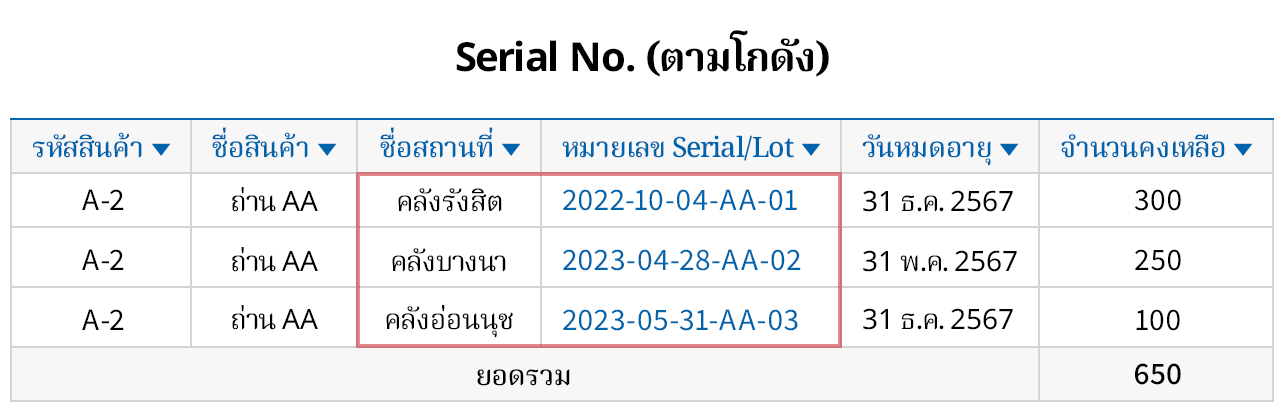Expand the ชื่อสินค้า column dropdown arrow

[328, 150]
